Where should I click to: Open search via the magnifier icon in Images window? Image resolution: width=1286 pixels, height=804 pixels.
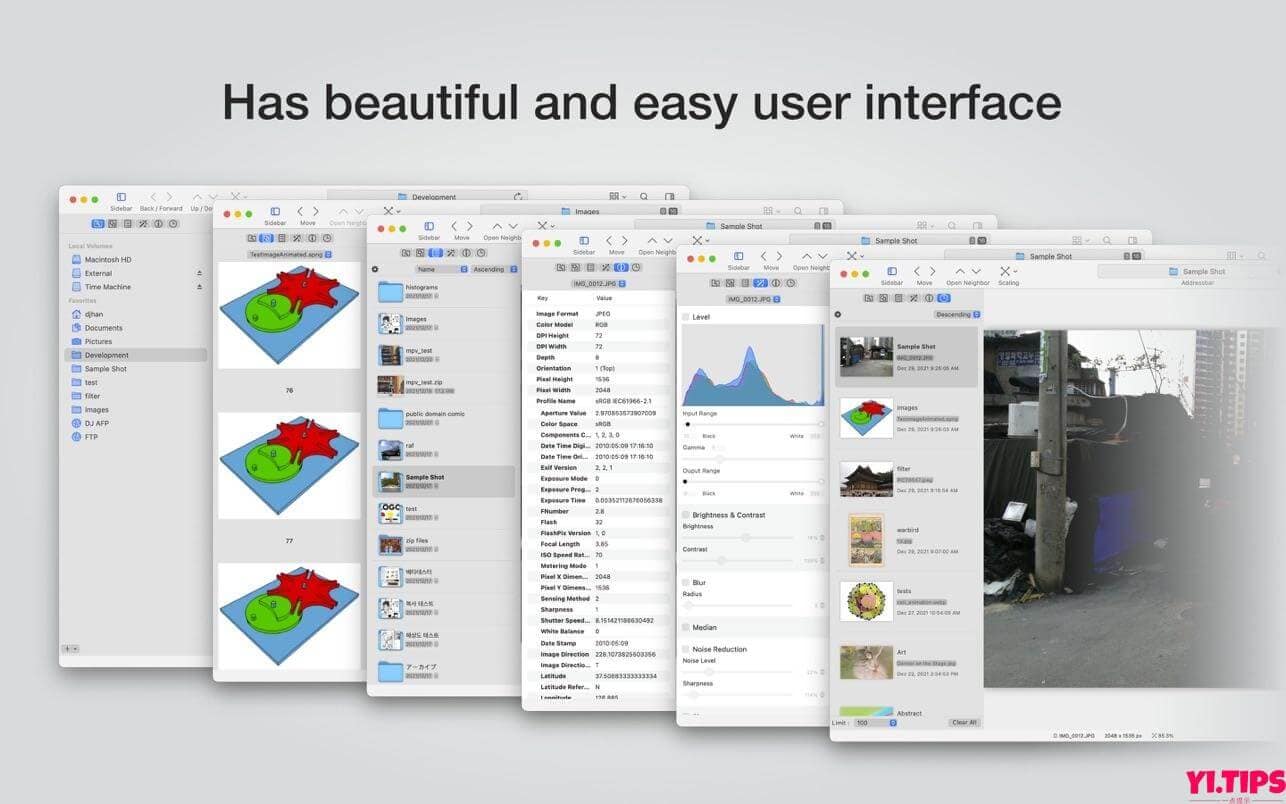(798, 211)
